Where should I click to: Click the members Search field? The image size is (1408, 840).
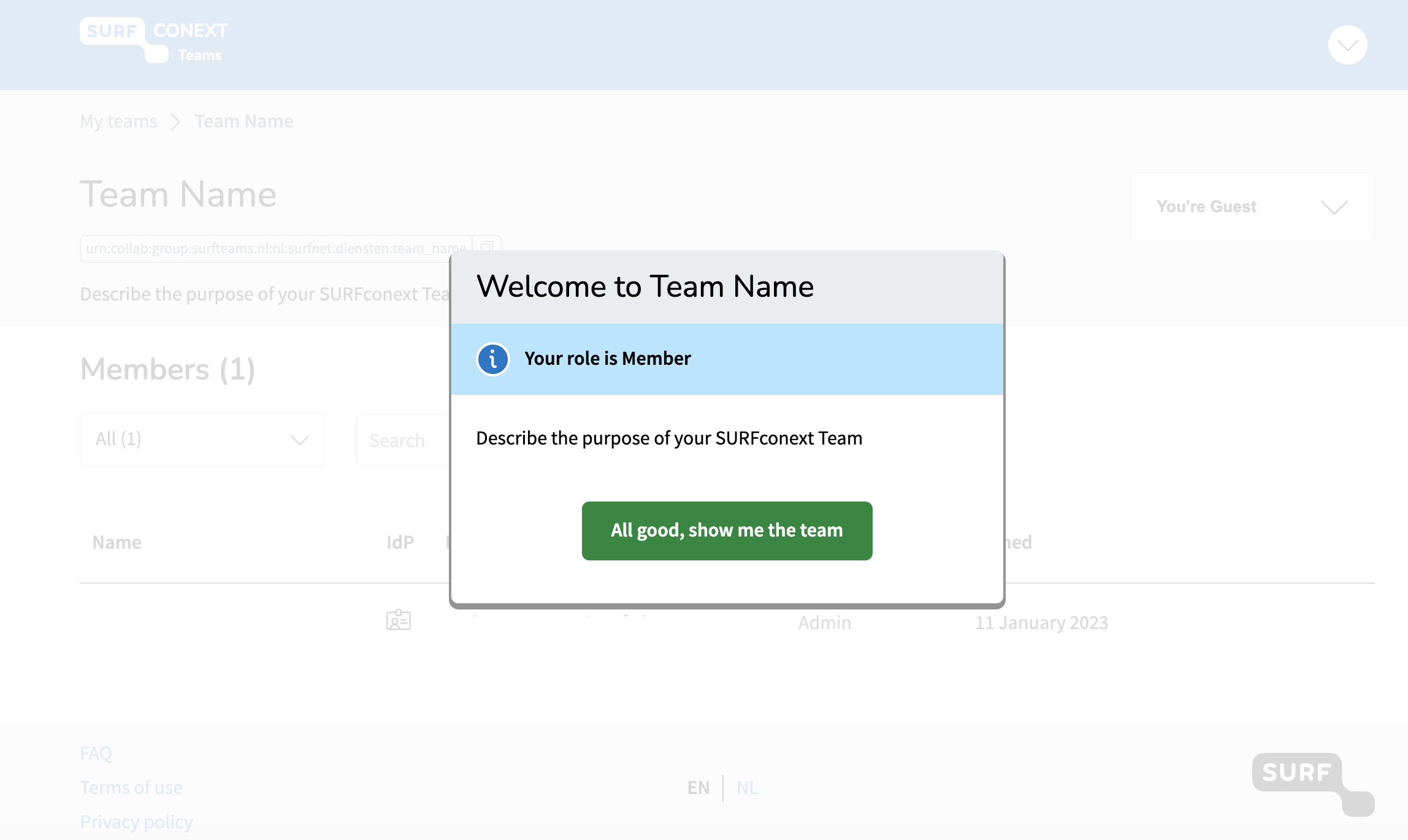pos(403,440)
